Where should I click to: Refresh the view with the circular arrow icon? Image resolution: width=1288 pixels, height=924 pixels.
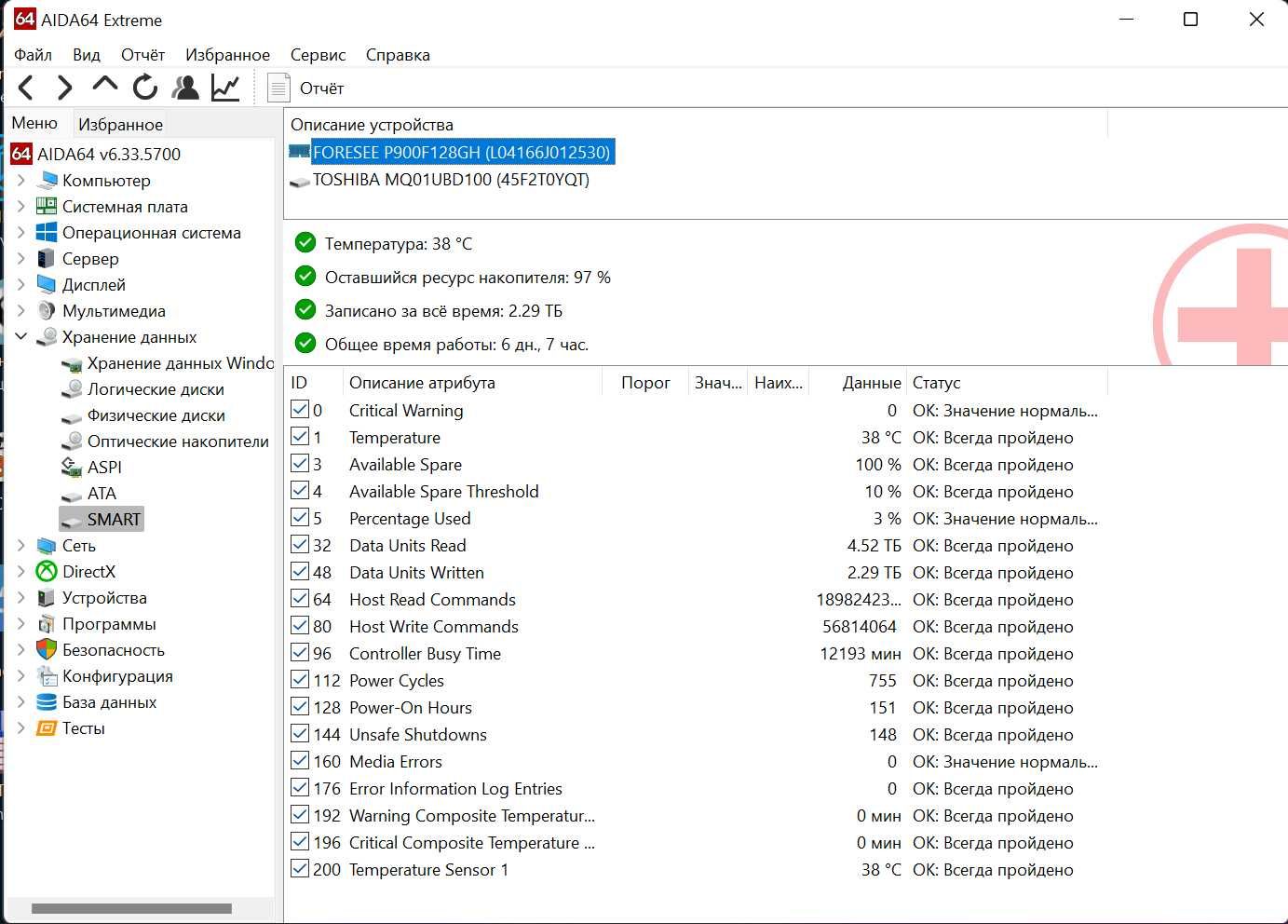[x=145, y=88]
